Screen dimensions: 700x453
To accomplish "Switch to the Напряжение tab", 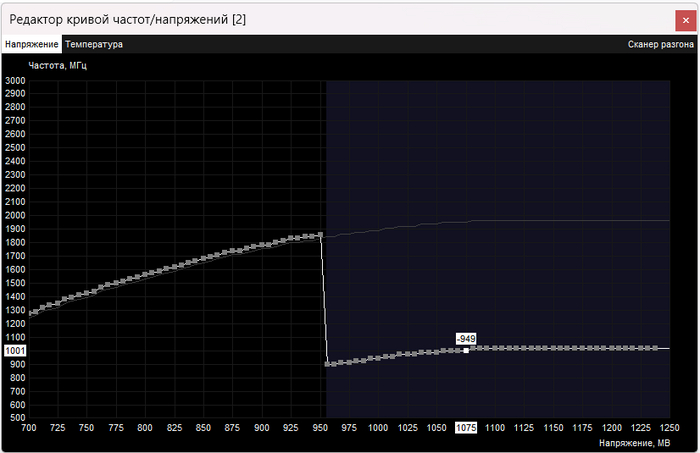I will point(32,44).
